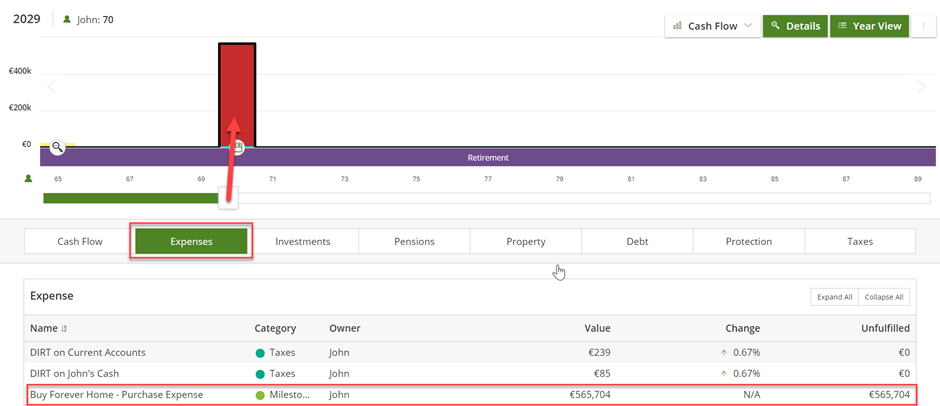940x406 pixels.
Task: Click the Details button
Action: pyautogui.click(x=794, y=26)
